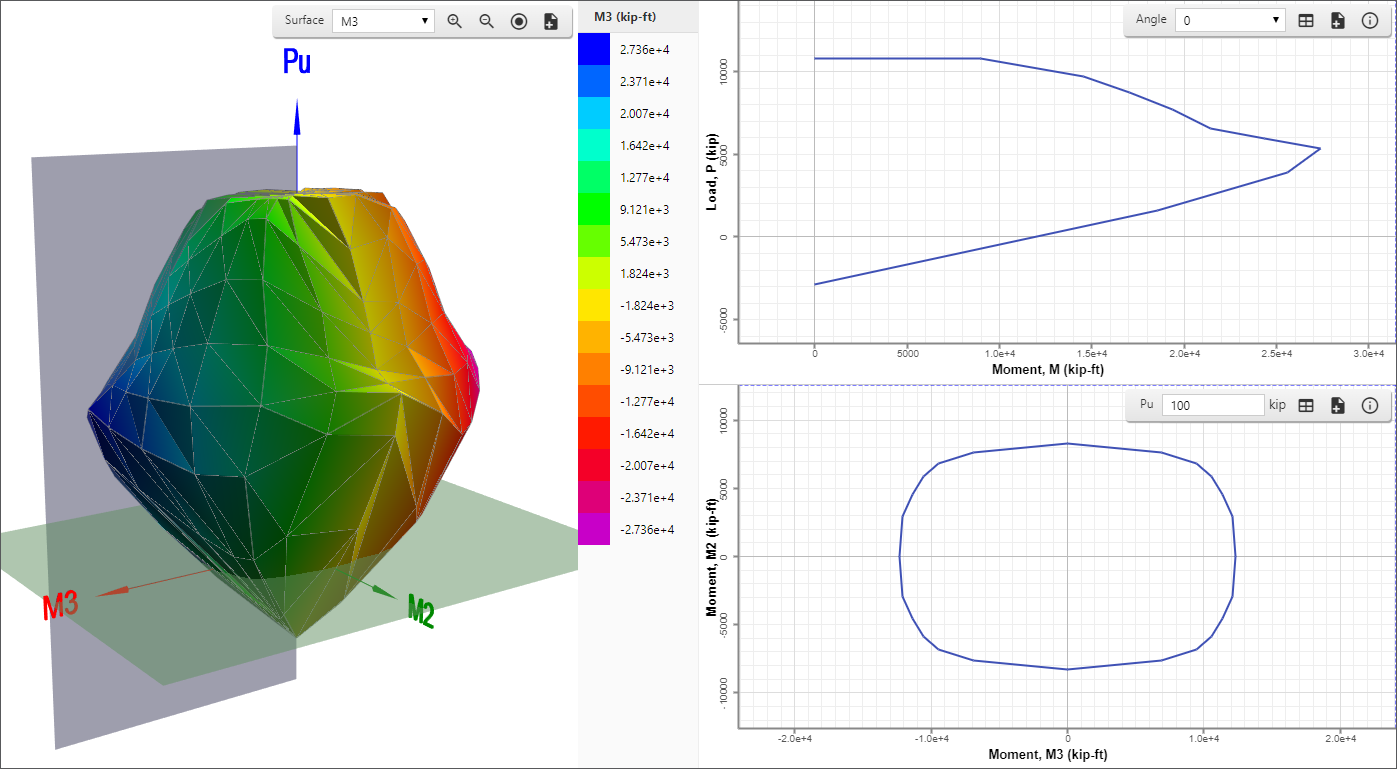Image resolution: width=1397 pixels, height=769 pixels.
Task: Show table for the P-M diagram
Action: point(1306,20)
